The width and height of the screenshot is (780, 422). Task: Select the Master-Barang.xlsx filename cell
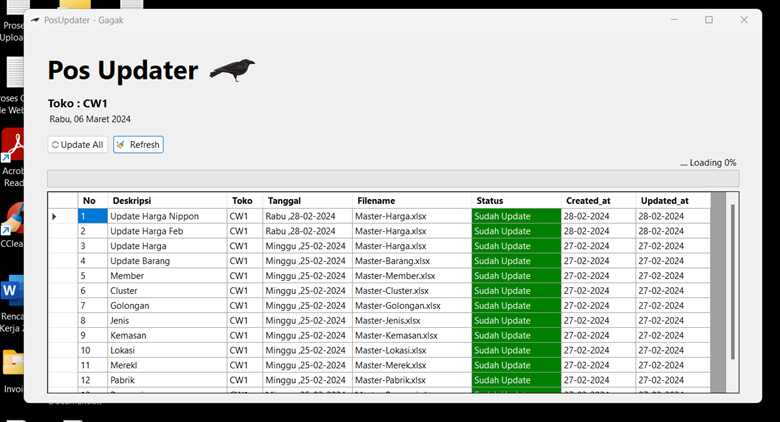412,261
